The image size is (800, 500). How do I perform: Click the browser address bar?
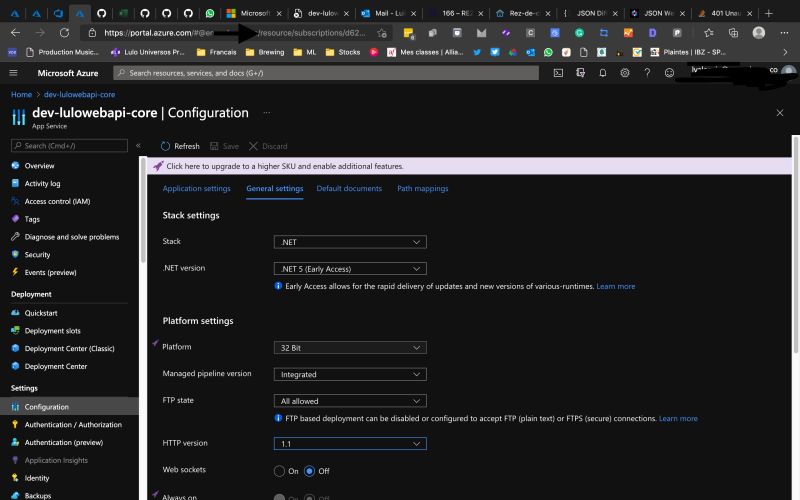(235, 33)
